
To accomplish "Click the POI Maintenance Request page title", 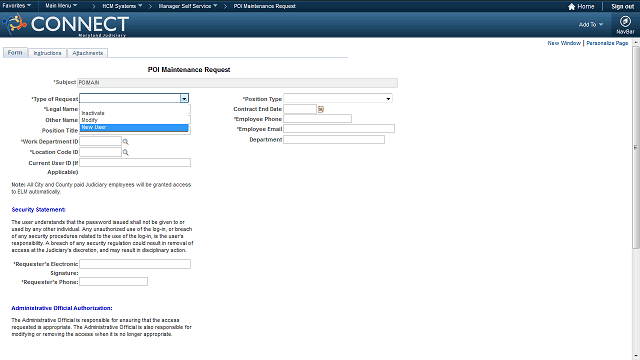I will pos(189,70).
